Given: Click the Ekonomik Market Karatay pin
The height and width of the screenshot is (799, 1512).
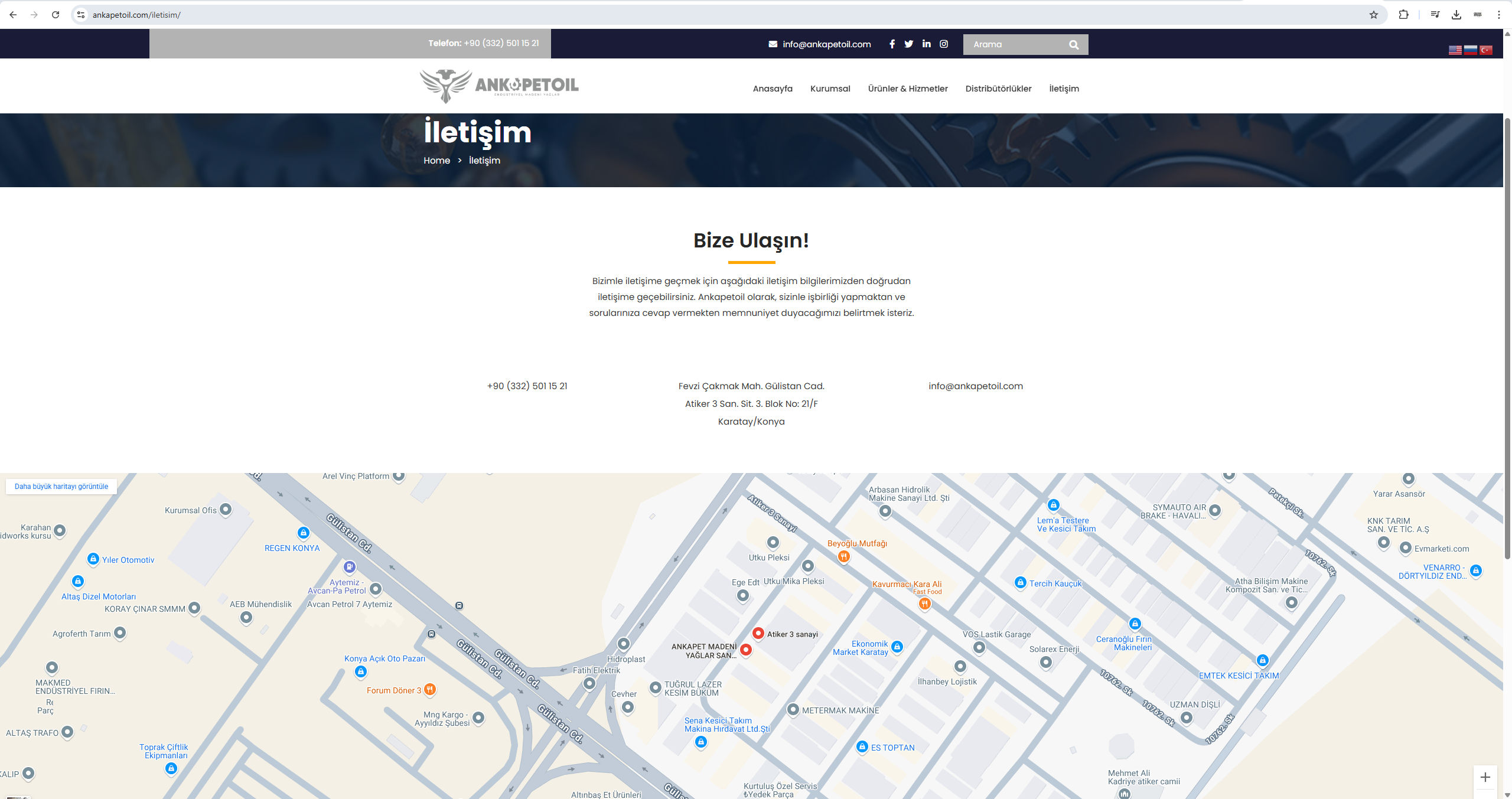Looking at the screenshot, I should coord(897,647).
